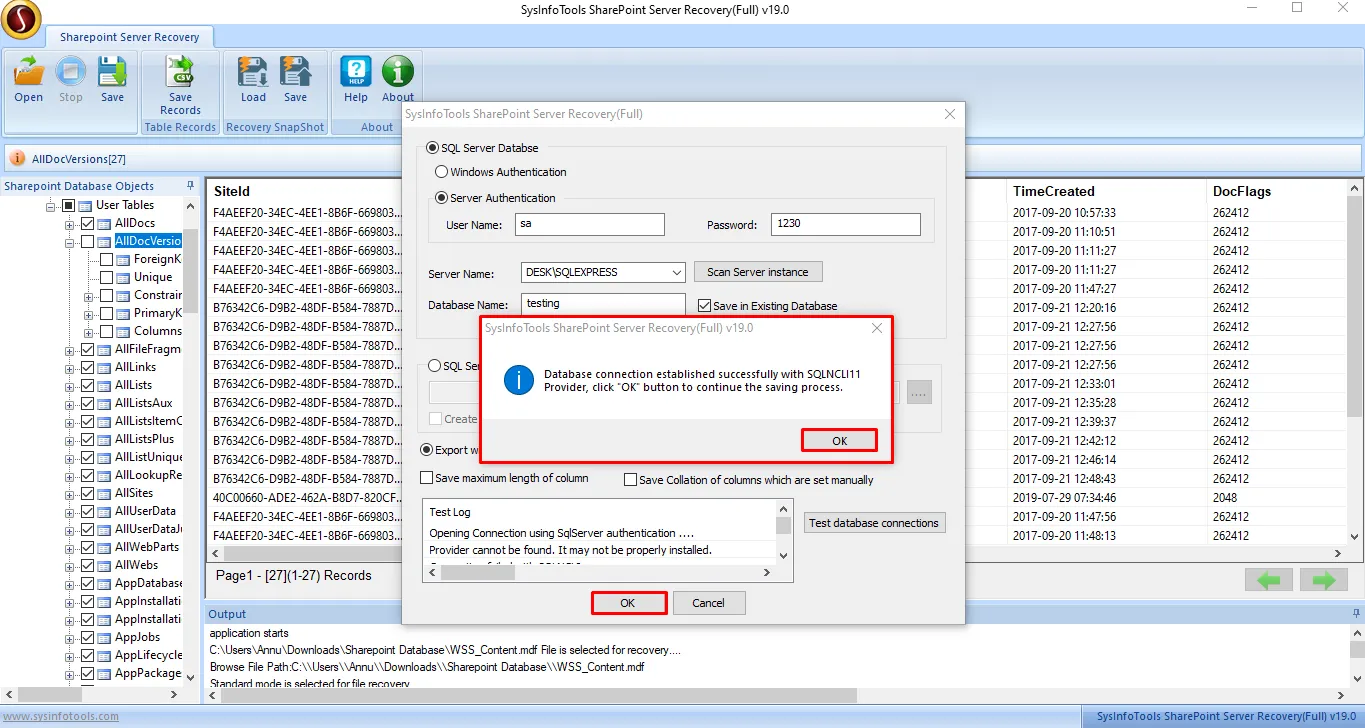Expand the PrimaryK node

tap(89, 313)
